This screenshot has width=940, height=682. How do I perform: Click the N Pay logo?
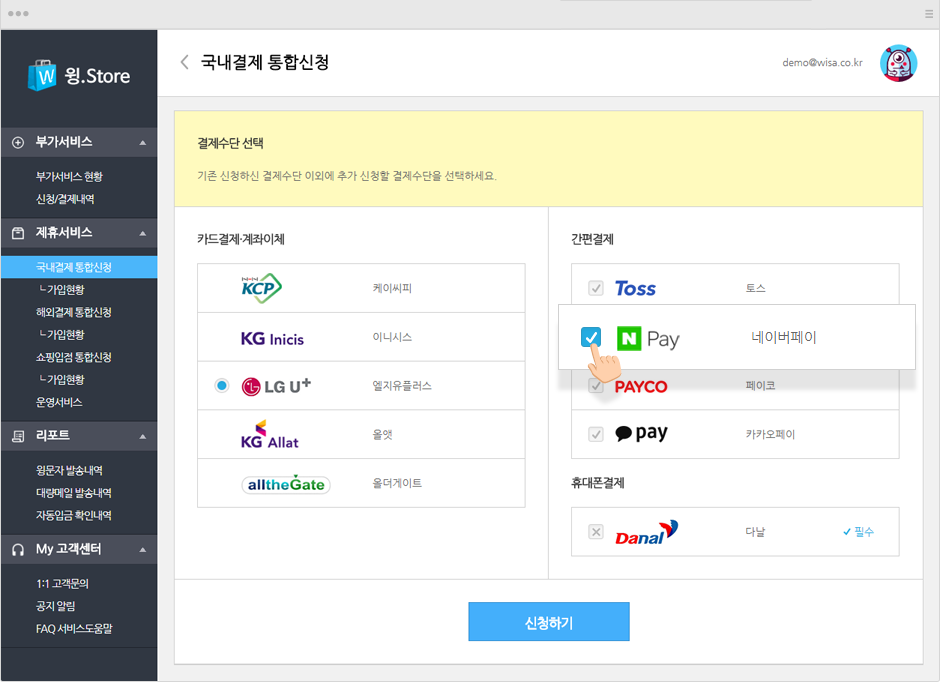pyautogui.click(x=648, y=339)
